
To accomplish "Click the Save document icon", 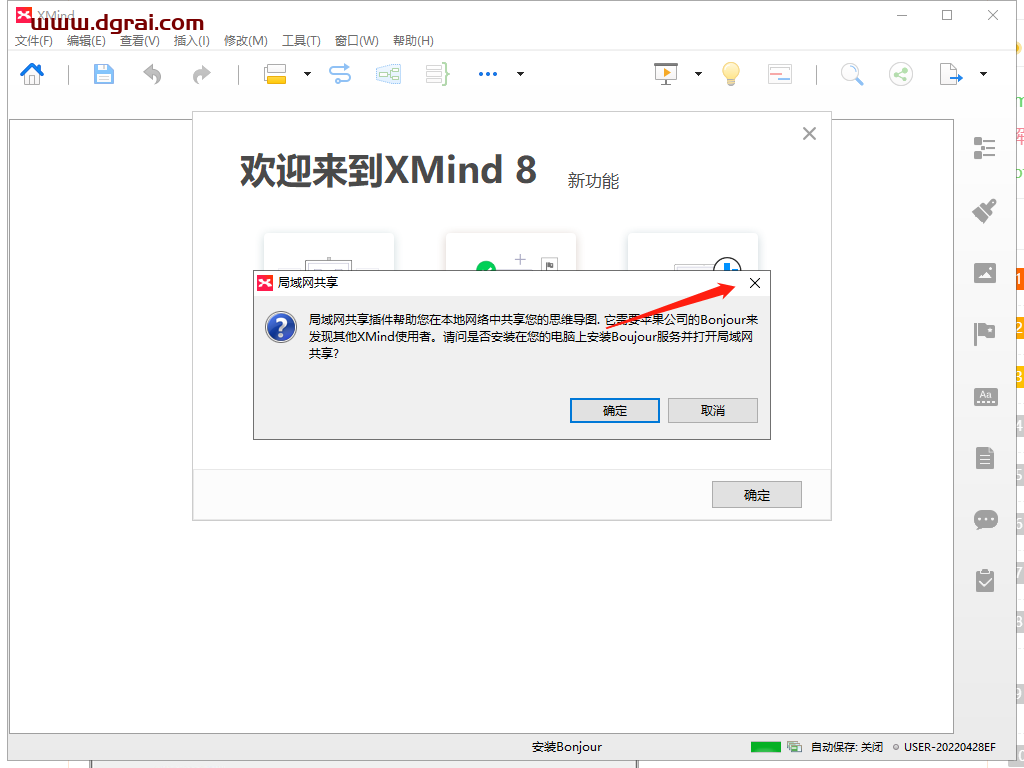I will (104, 74).
